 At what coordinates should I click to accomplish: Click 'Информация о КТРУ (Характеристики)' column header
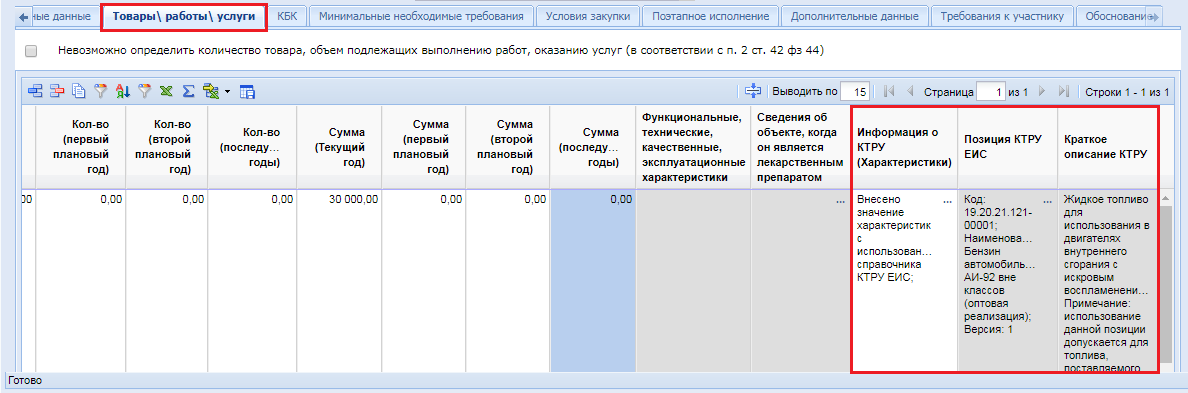click(905, 147)
